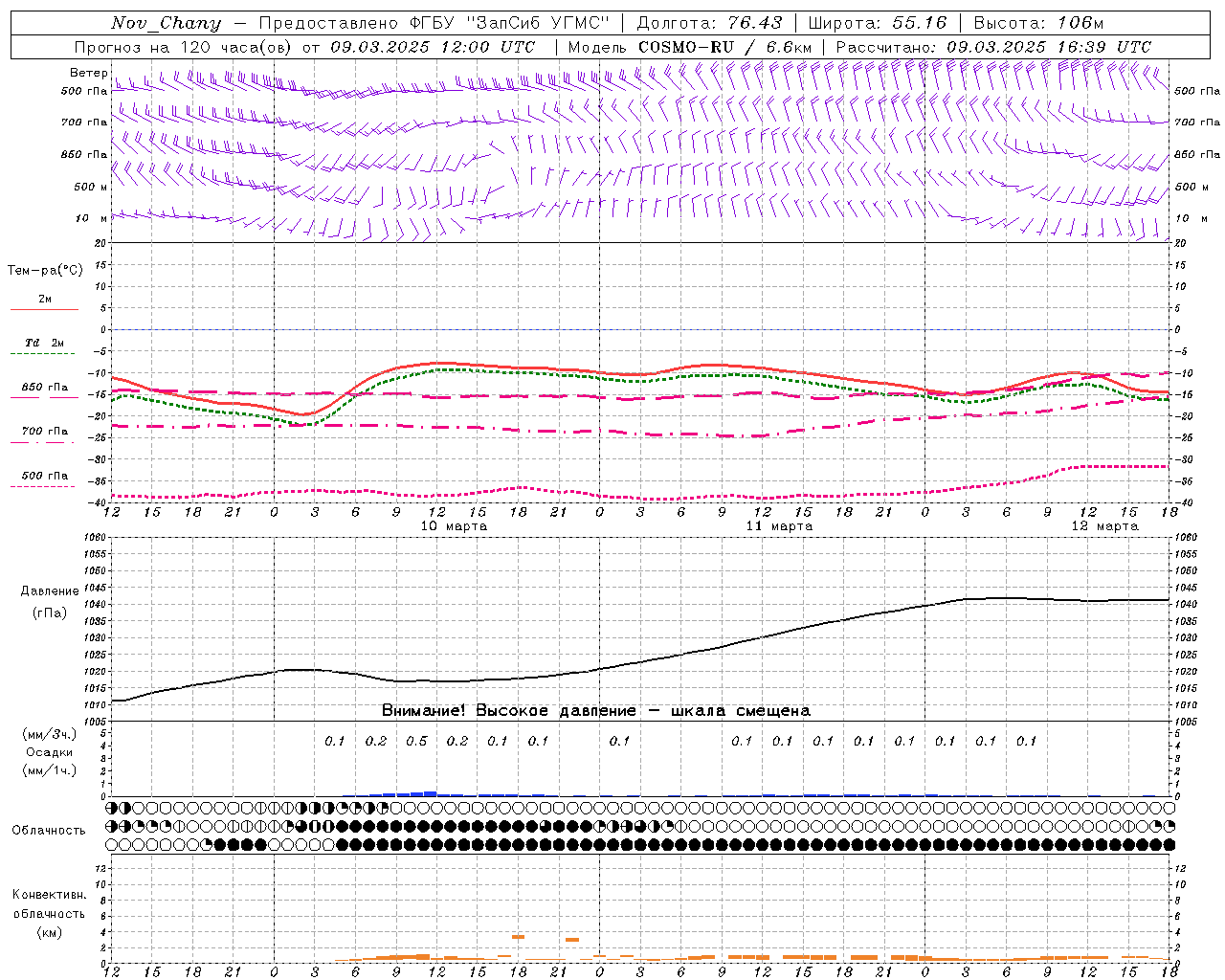Click the "(км)" convective cloud unit label
Image resolution: width=1225 pixels, height=980 pixels.
point(49,931)
